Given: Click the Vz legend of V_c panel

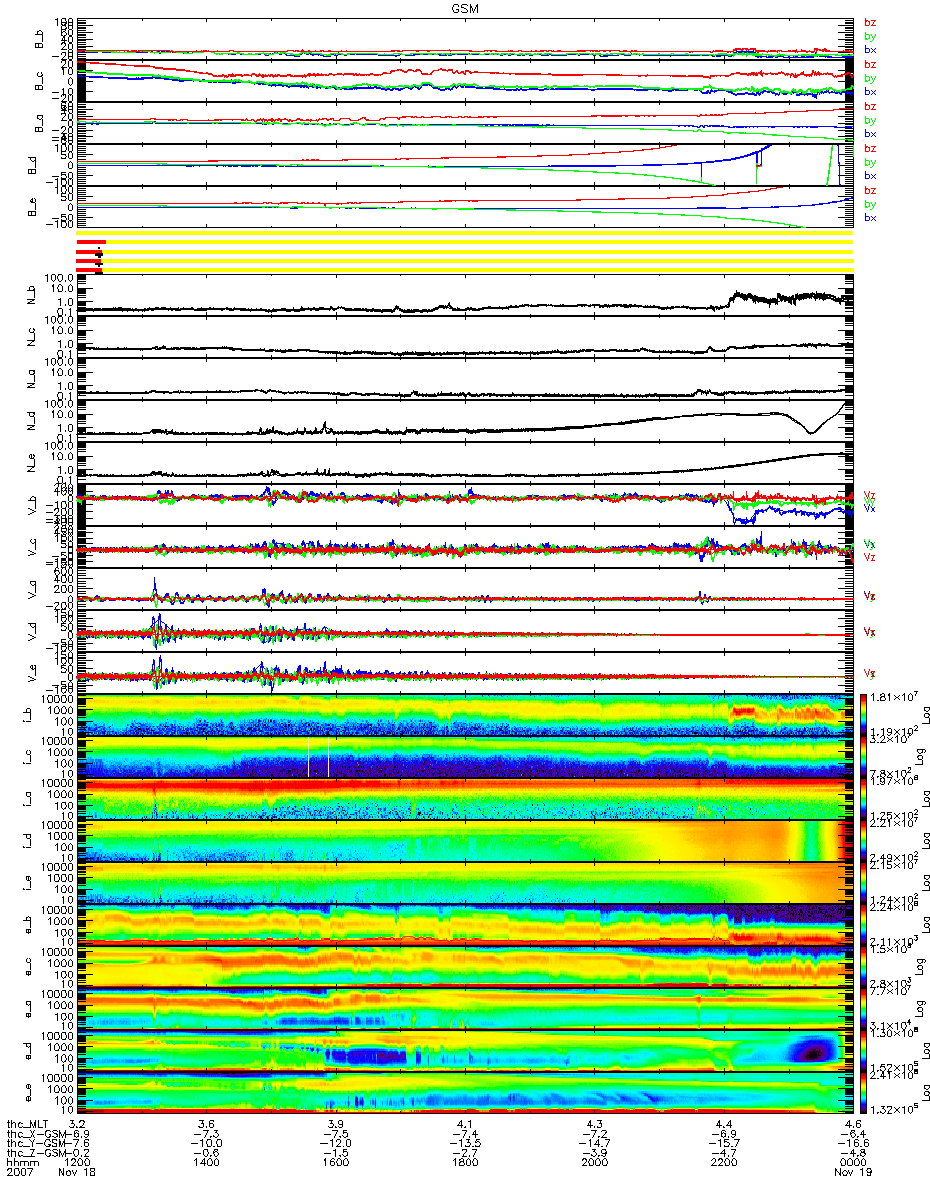Looking at the screenshot, I should point(870,557).
